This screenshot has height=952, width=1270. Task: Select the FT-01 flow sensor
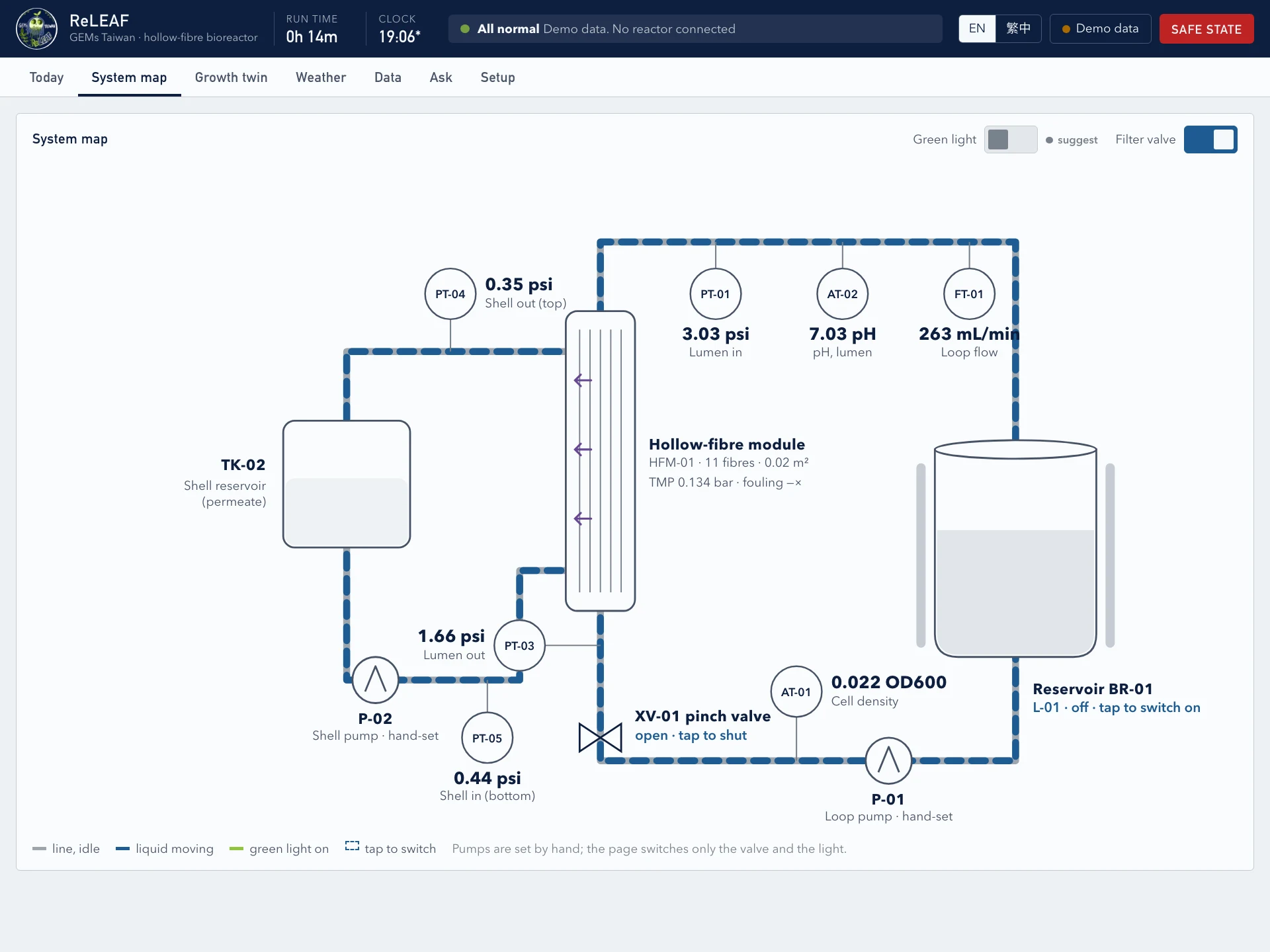pyautogui.click(x=969, y=294)
